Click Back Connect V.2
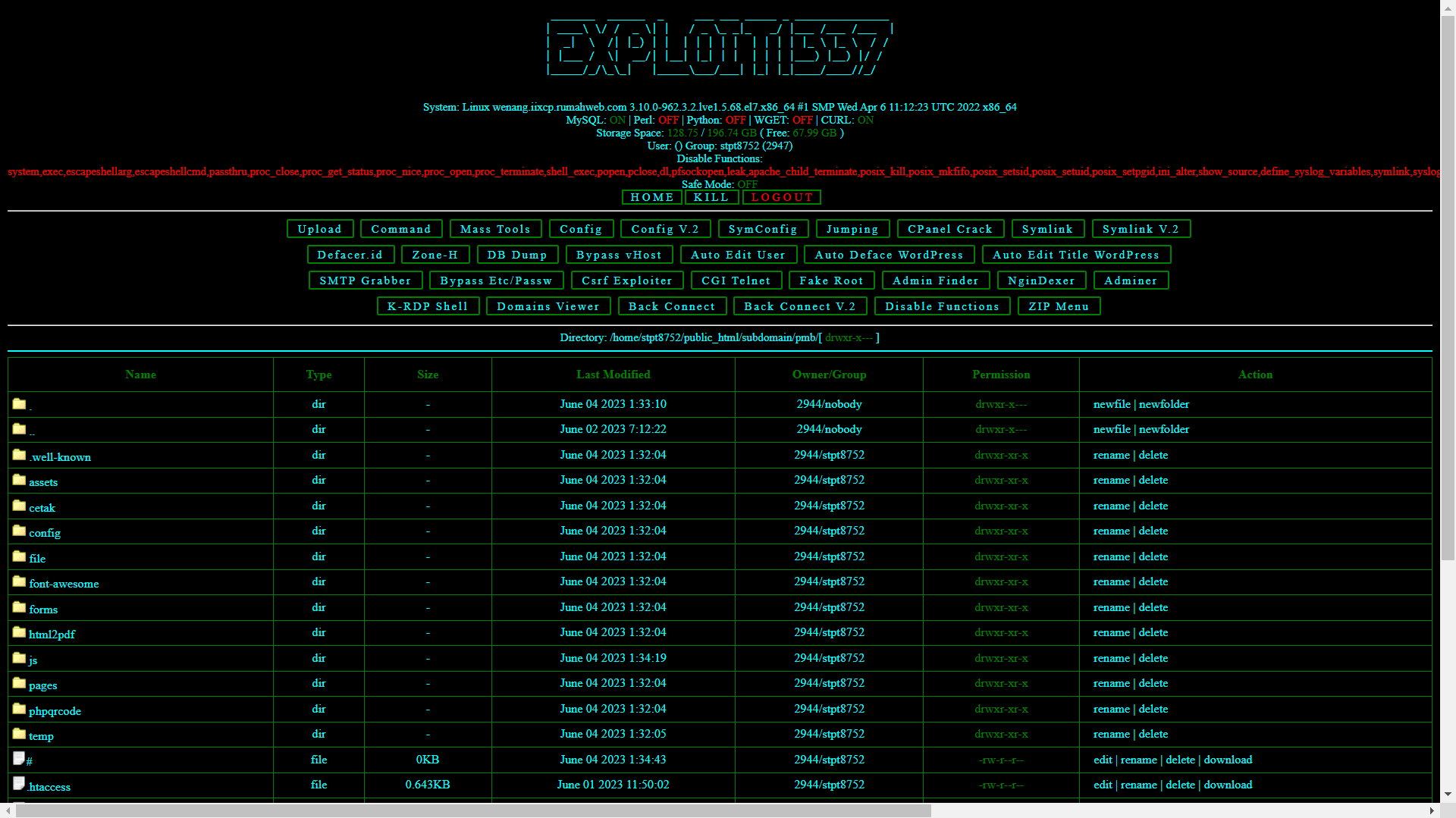 coord(800,306)
